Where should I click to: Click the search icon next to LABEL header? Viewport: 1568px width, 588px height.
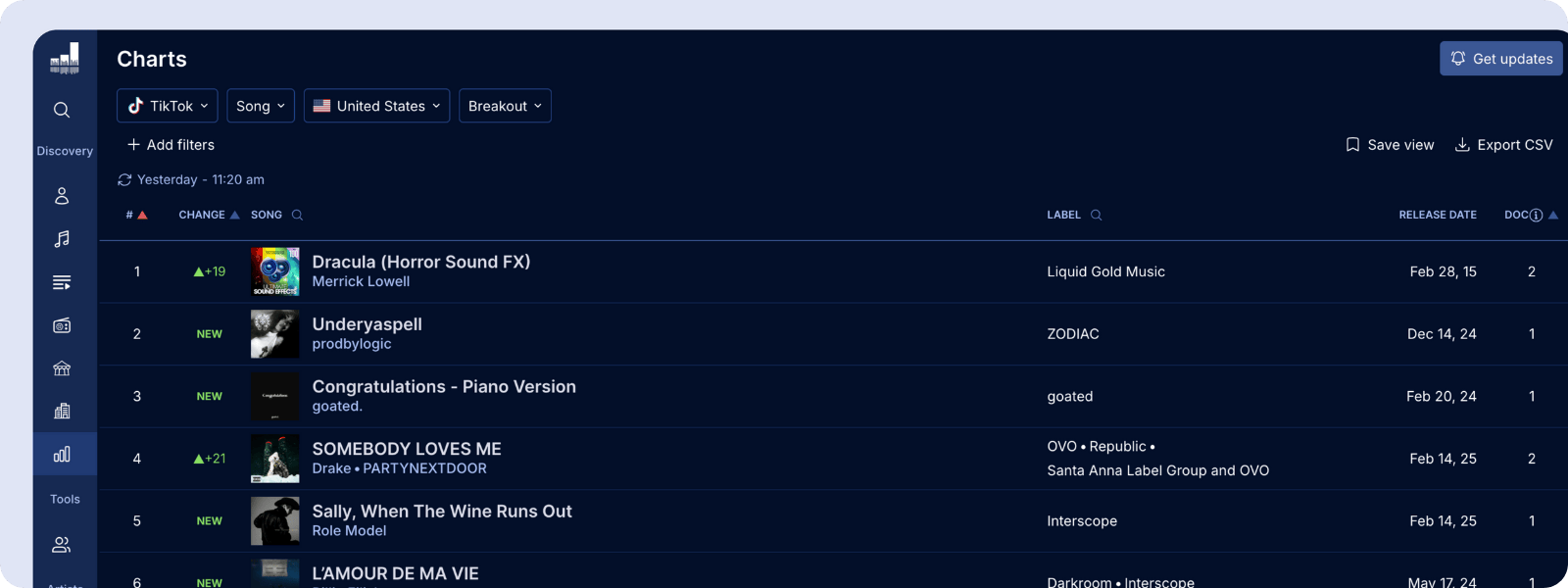(1096, 215)
